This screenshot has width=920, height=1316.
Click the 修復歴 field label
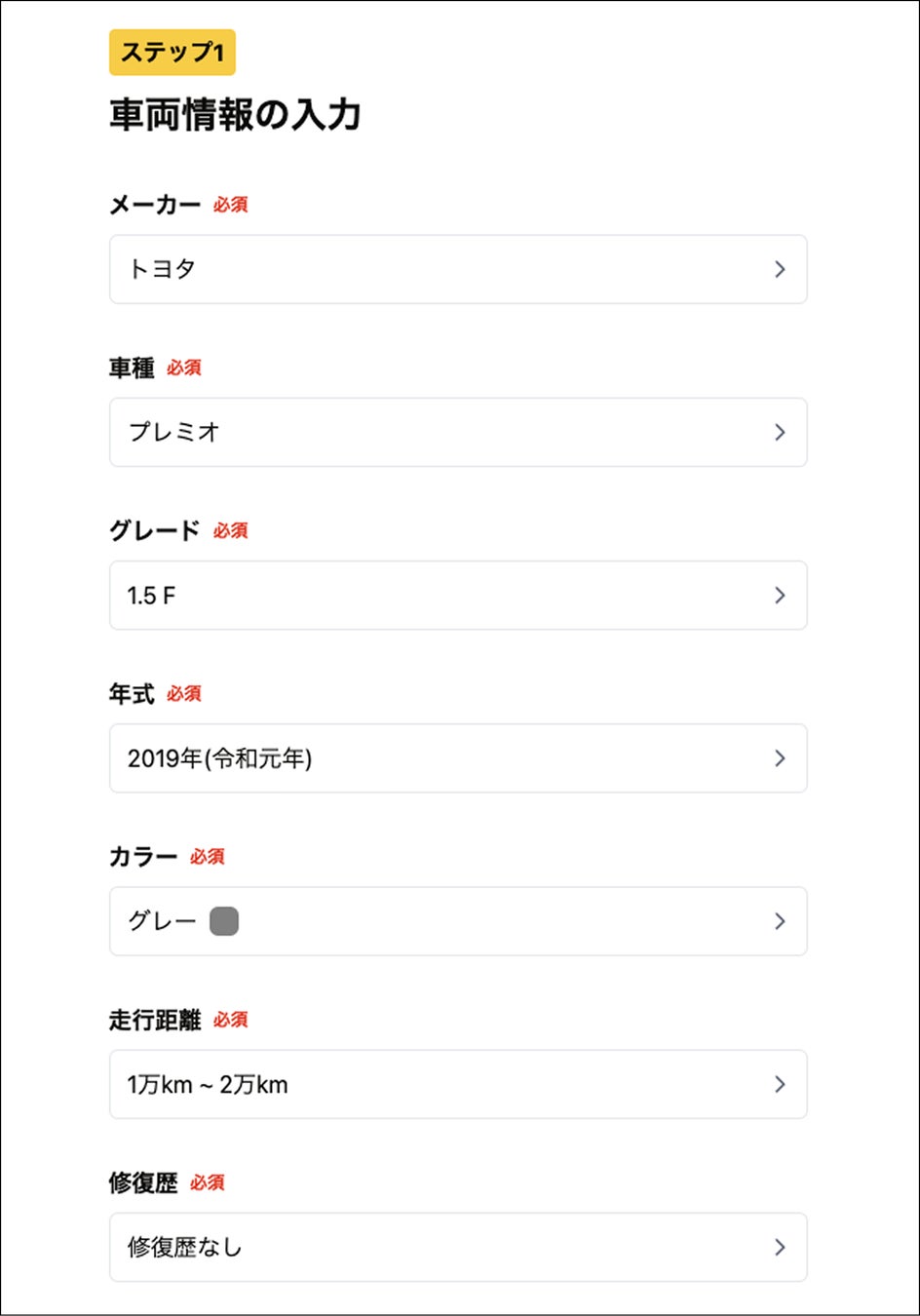coord(143,1182)
